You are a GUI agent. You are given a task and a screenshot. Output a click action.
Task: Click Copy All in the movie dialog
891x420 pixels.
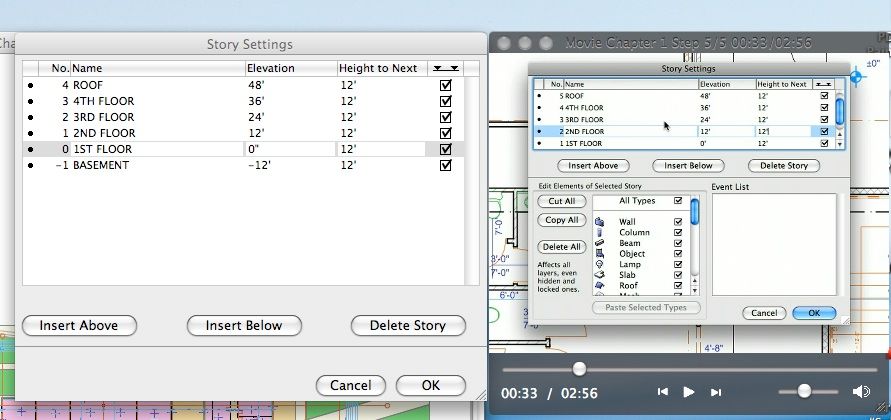coord(561,220)
